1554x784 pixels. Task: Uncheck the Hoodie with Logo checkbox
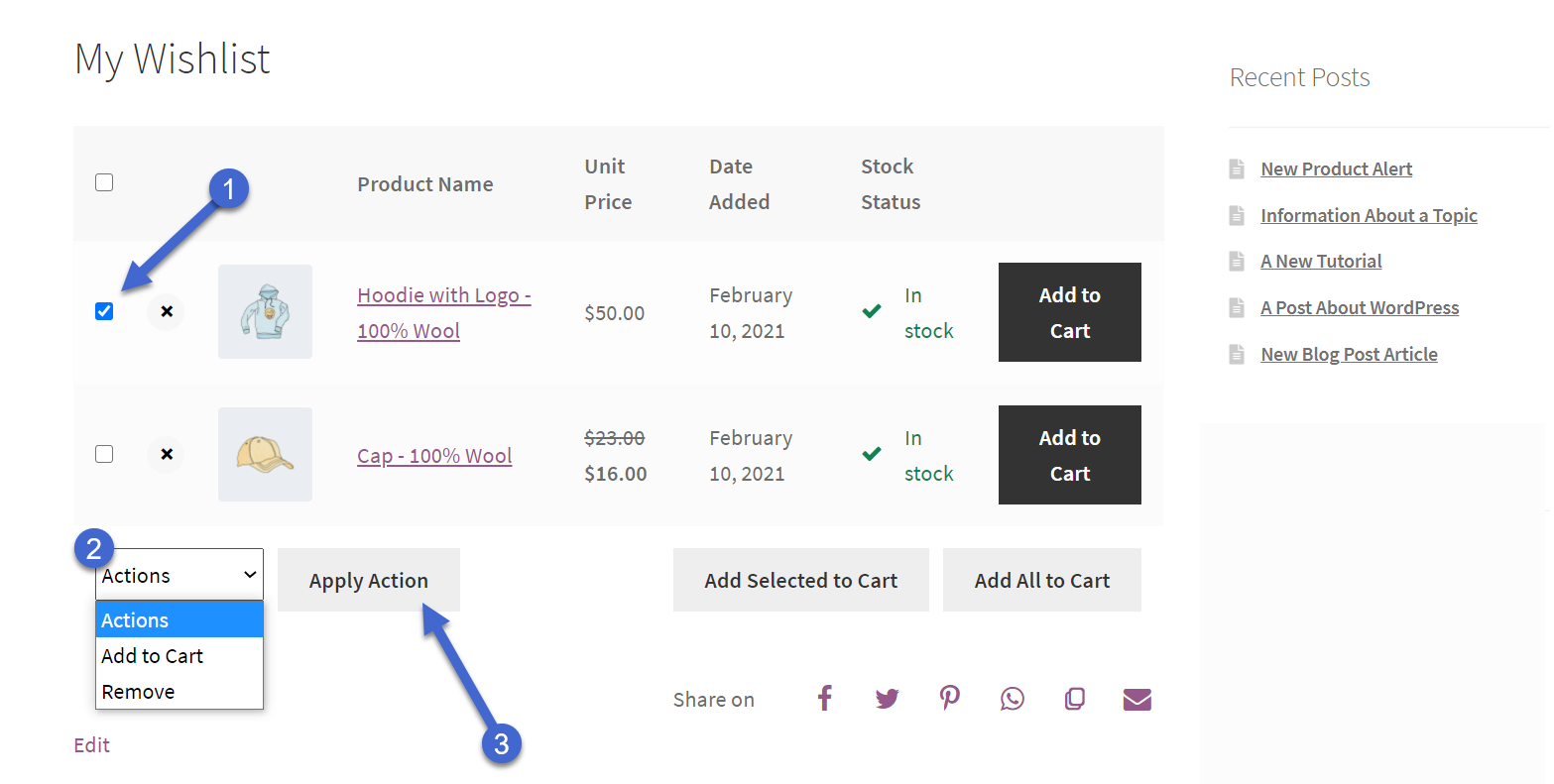click(x=104, y=311)
